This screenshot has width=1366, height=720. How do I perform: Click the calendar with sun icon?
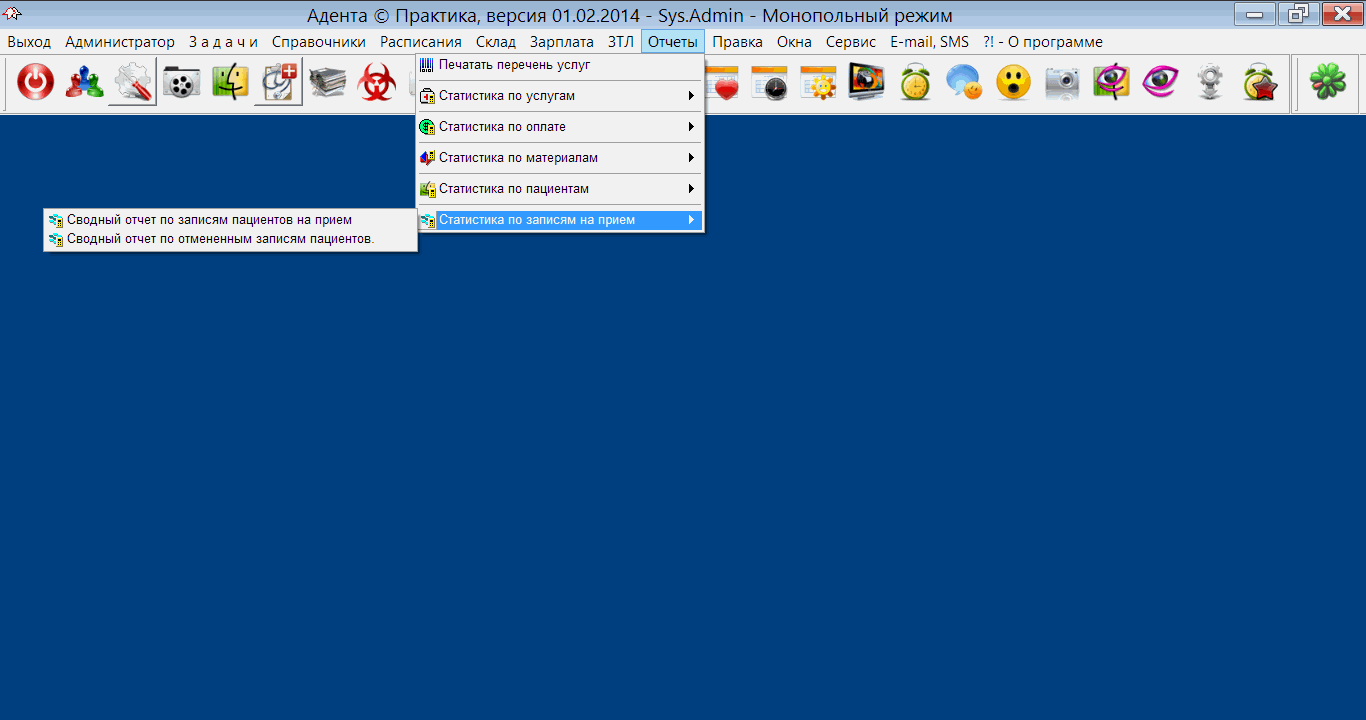tap(818, 83)
